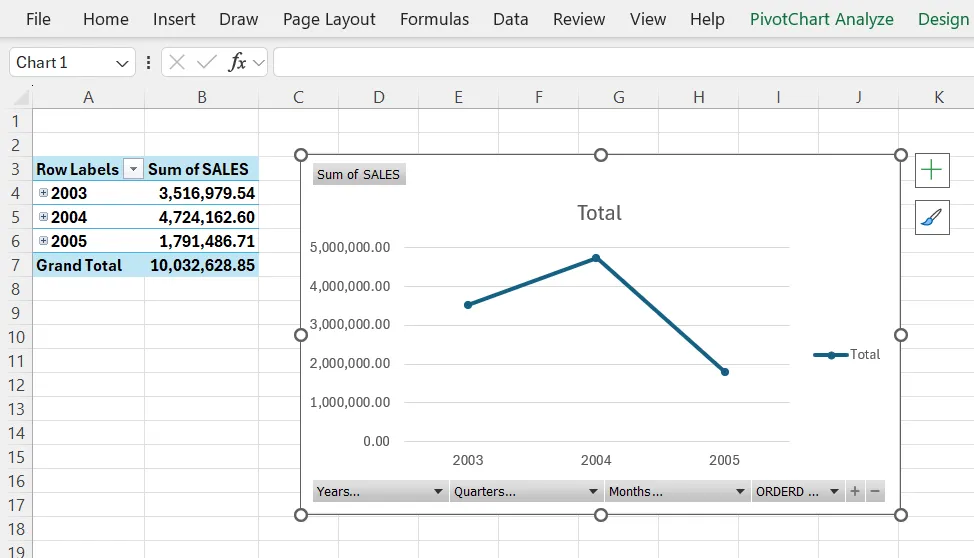Switch to the Page Layout tab
The image size is (974, 558).
coord(329,19)
